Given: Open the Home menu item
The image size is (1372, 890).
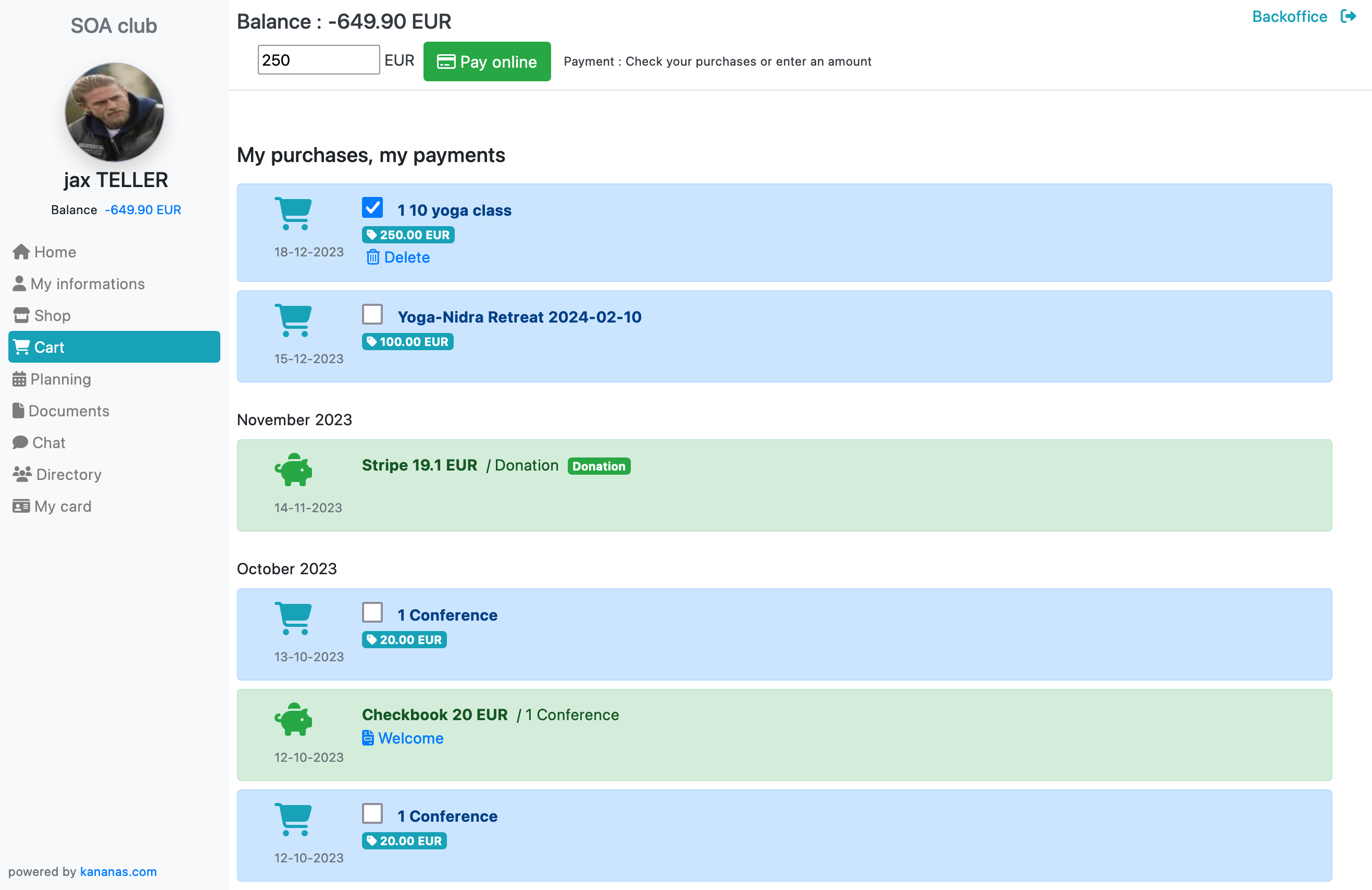Looking at the screenshot, I should 114,252.
